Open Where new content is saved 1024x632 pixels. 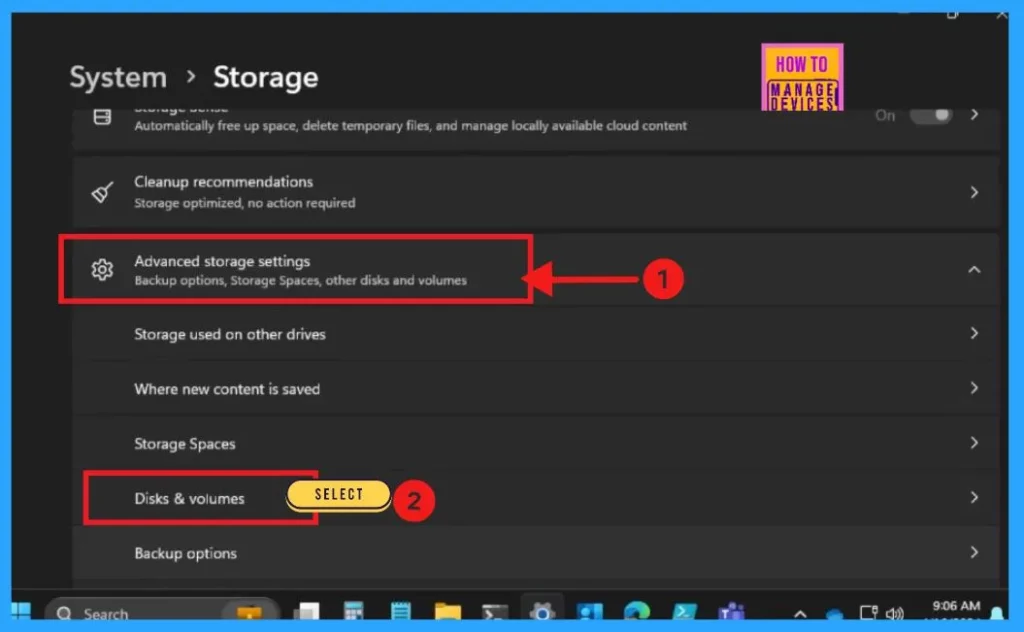coord(536,388)
